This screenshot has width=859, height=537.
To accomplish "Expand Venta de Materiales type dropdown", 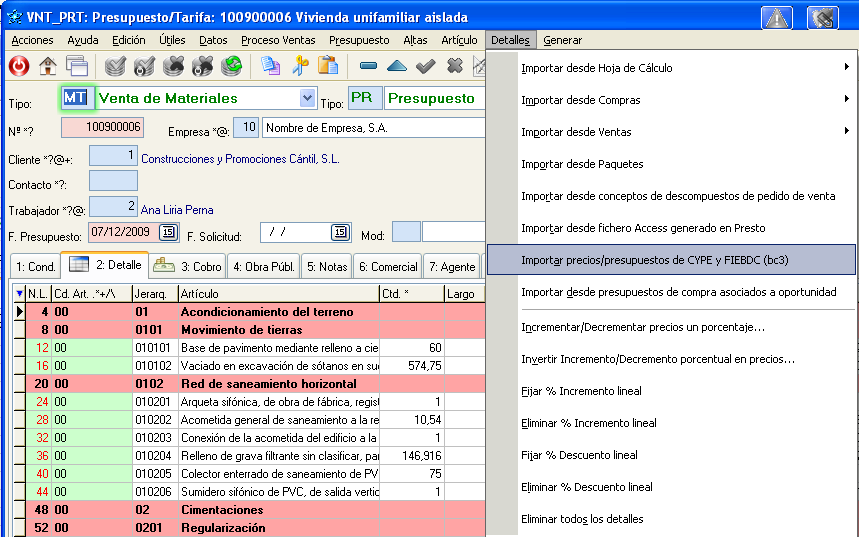I will point(308,99).
